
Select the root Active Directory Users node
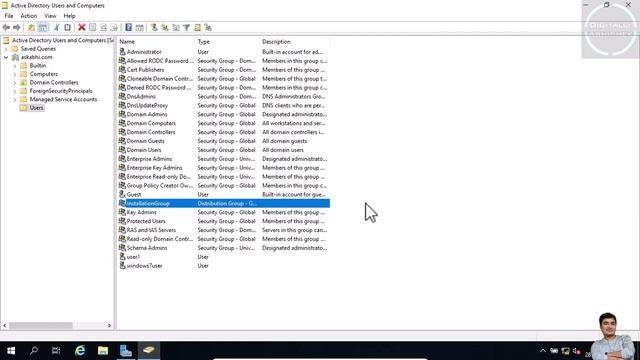(x=62, y=40)
